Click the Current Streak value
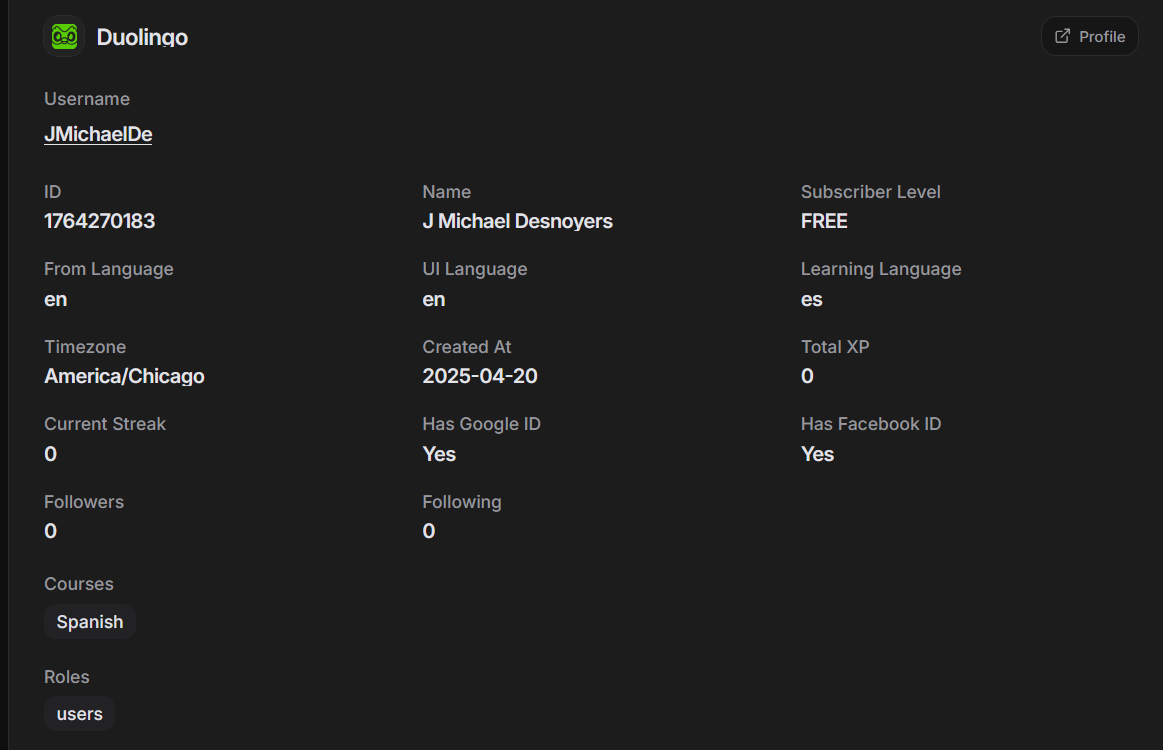The image size is (1163, 750). [x=50, y=454]
